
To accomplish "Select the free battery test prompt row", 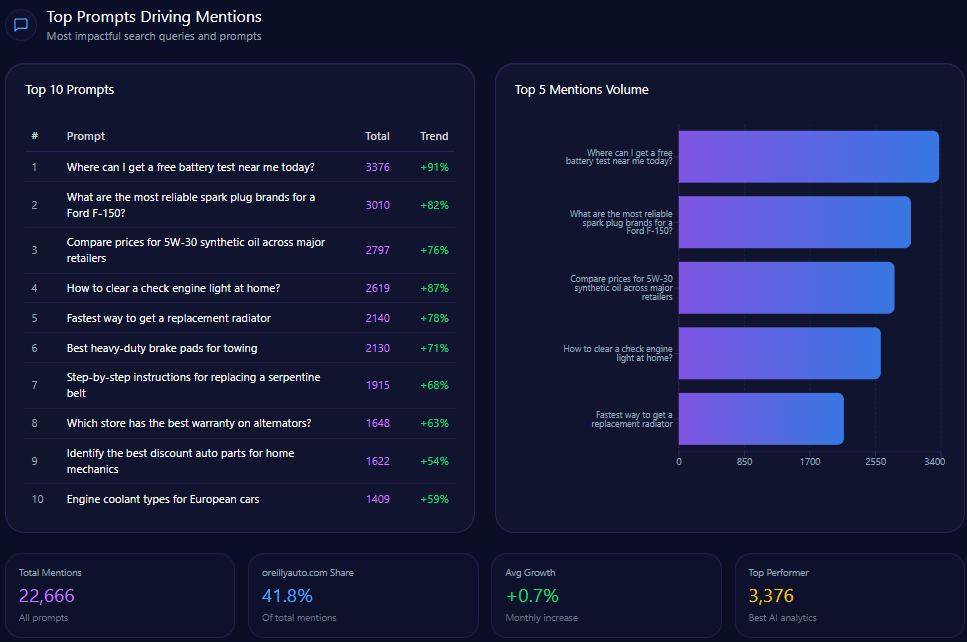I will [x=190, y=167].
